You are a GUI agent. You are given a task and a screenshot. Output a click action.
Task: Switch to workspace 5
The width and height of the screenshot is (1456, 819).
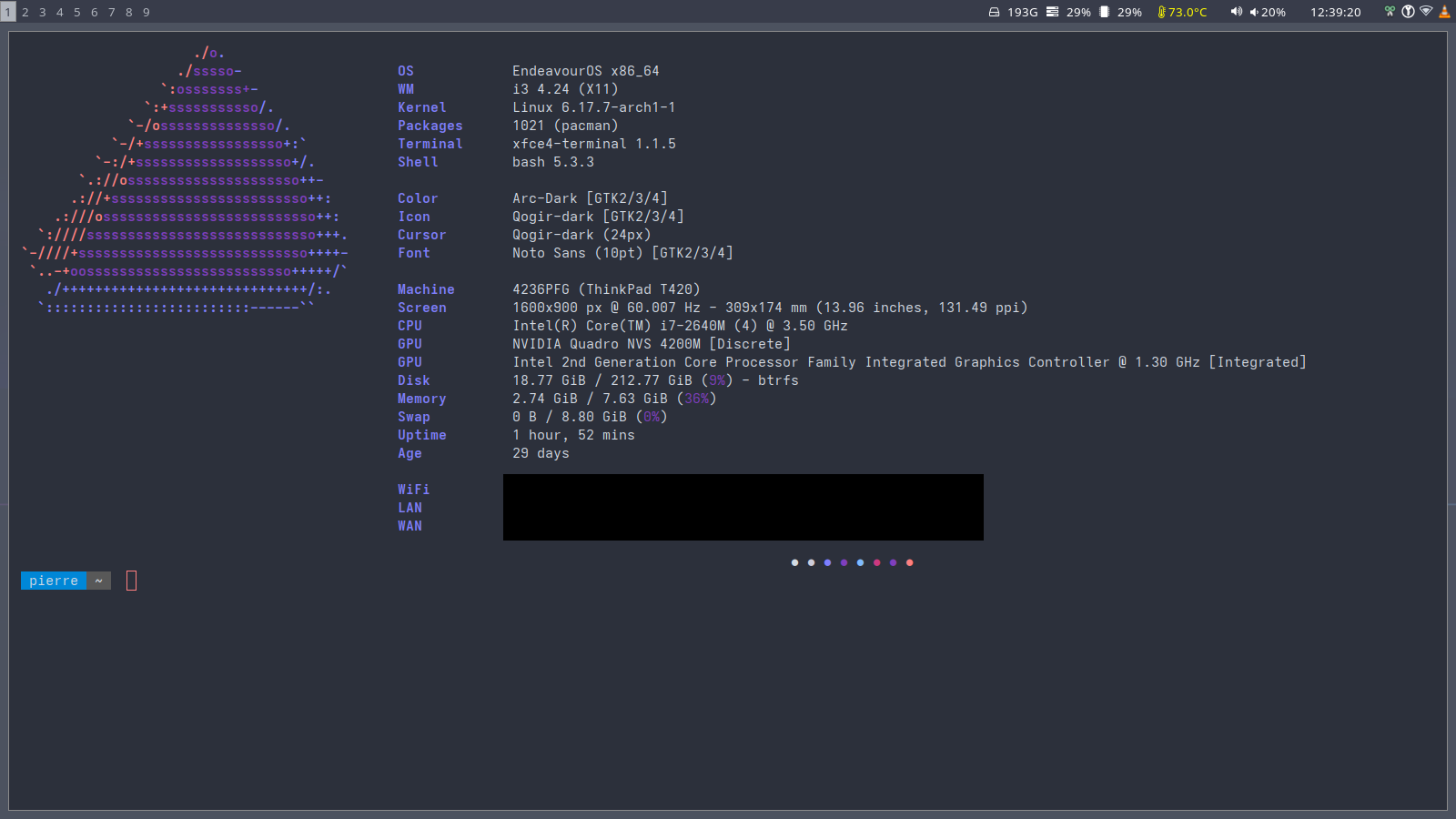tap(77, 12)
